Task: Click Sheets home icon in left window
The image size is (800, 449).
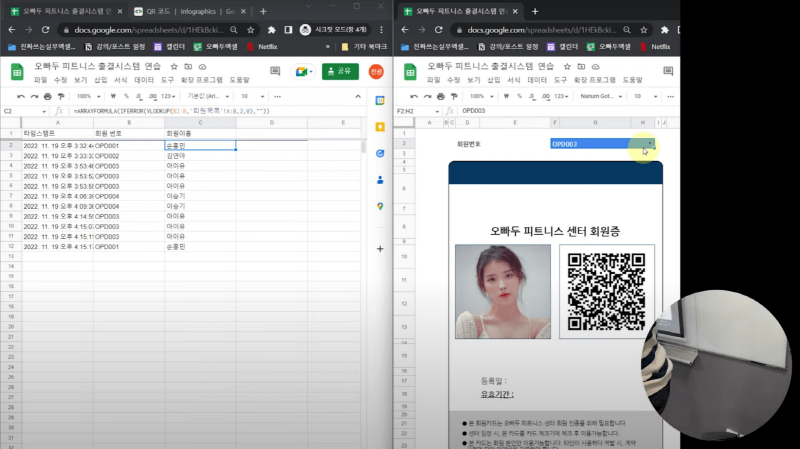Action: point(17,72)
